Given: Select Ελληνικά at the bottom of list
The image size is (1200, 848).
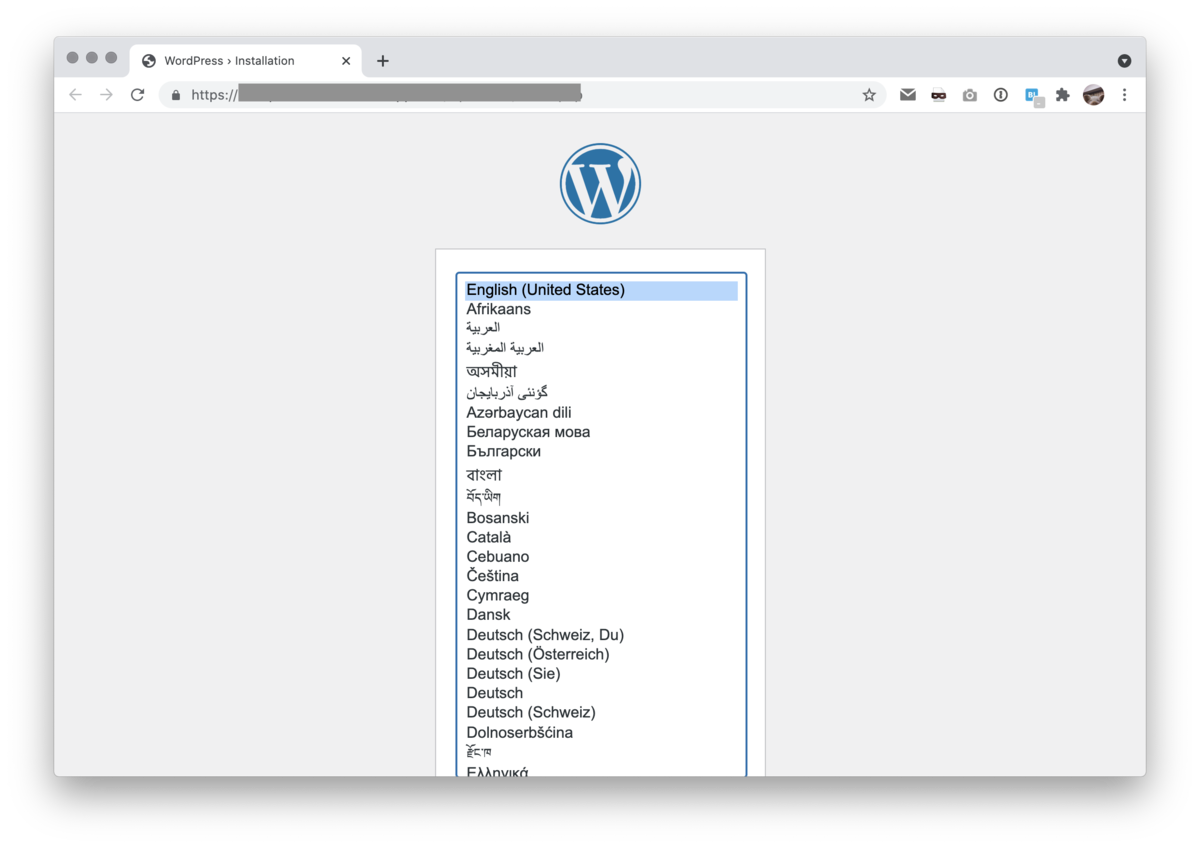Looking at the screenshot, I should (x=601, y=771).
